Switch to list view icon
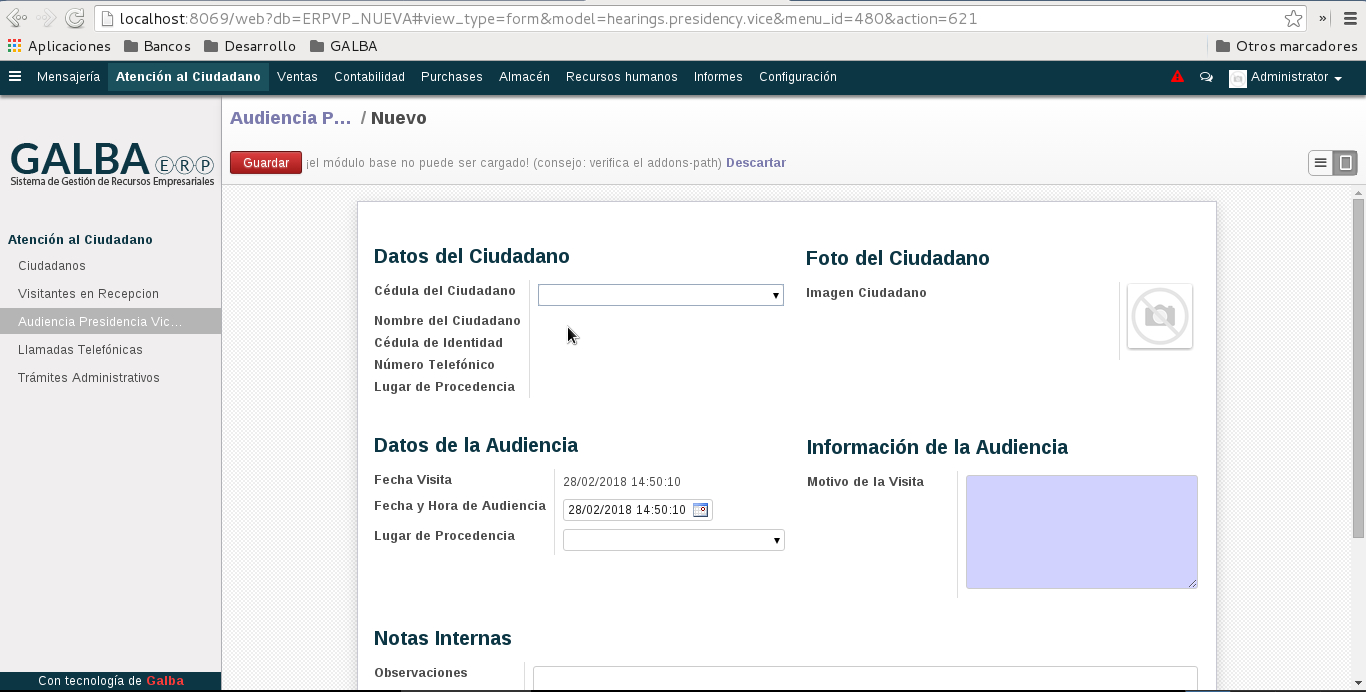The height and width of the screenshot is (692, 1366). (1321, 163)
